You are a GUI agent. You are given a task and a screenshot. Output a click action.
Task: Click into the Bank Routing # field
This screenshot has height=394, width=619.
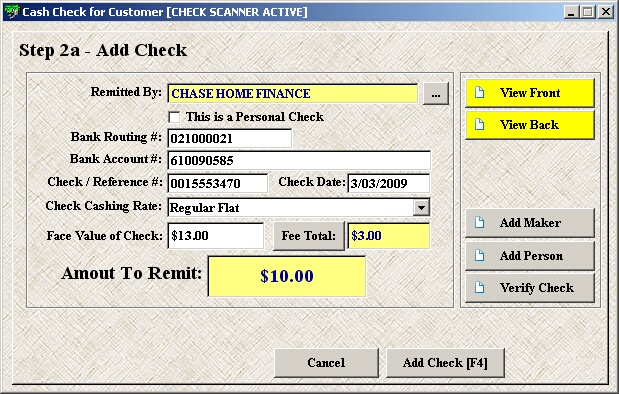(x=230, y=139)
